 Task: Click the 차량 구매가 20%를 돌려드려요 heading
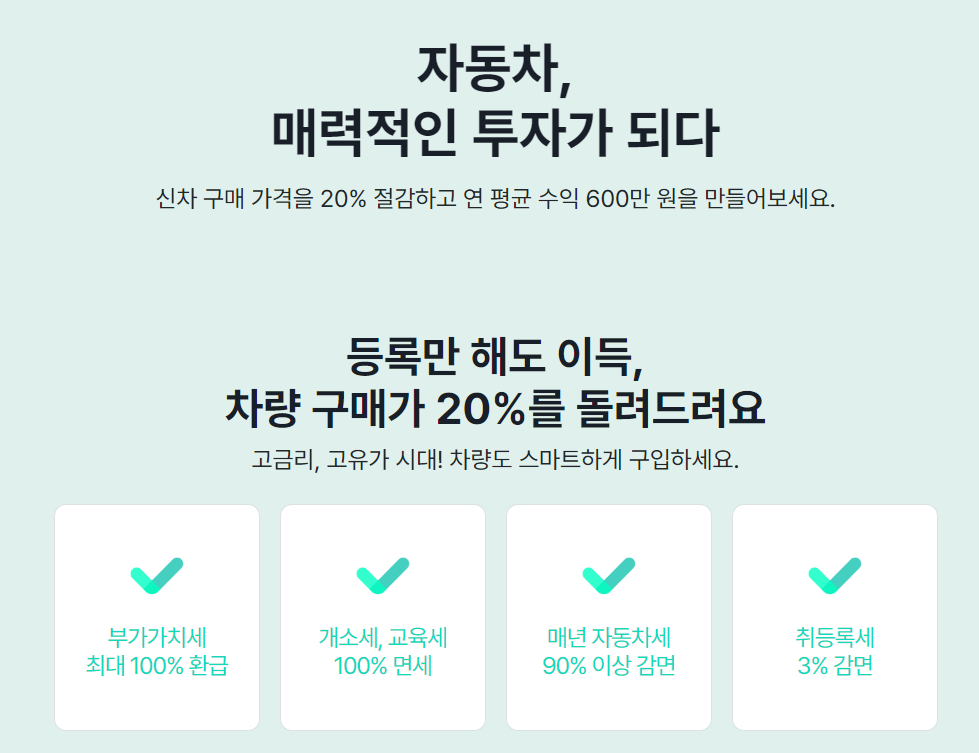[x=494, y=408]
